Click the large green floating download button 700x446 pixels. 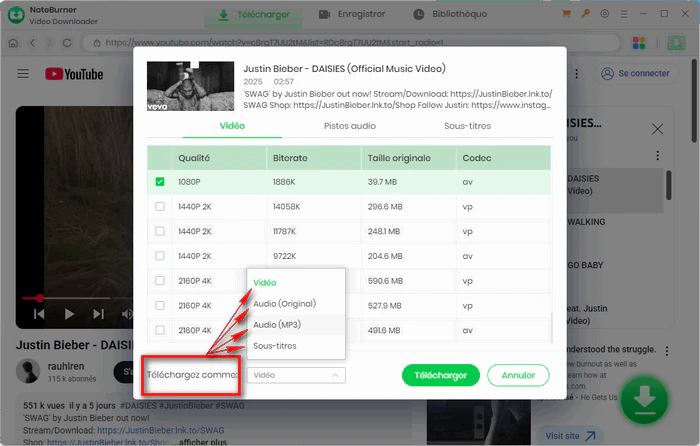[x=644, y=400]
